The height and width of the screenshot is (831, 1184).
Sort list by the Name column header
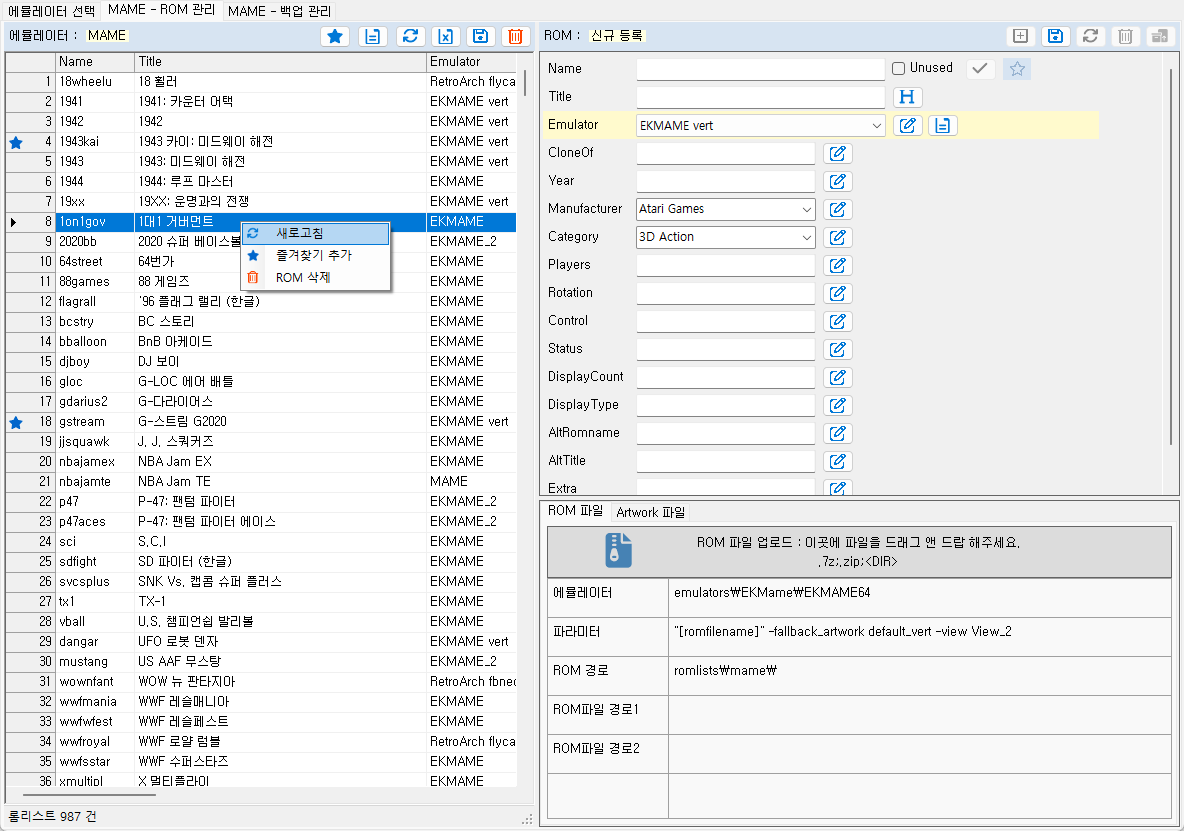click(95, 61)
